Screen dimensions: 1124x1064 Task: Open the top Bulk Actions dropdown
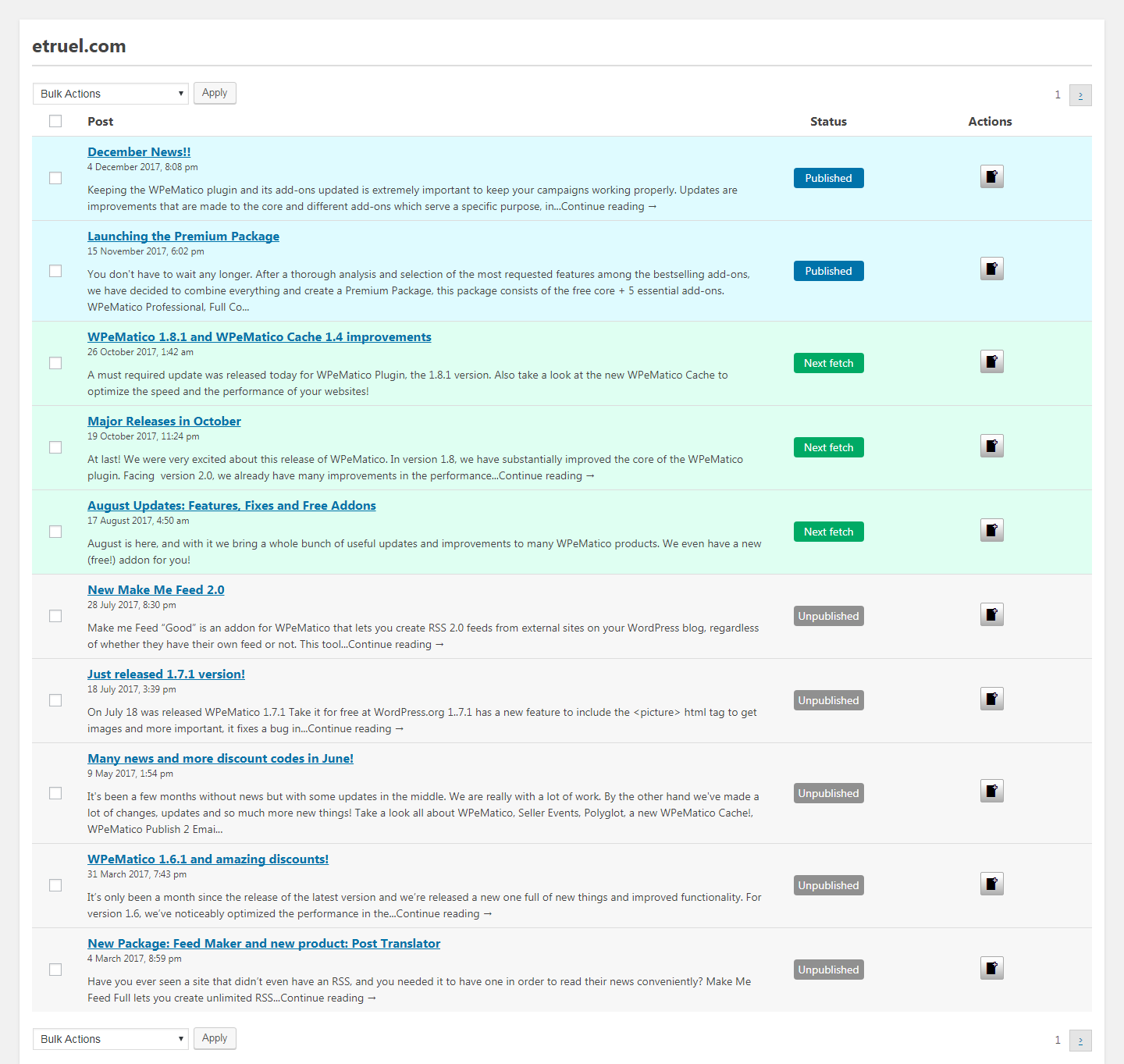point(111,94)
